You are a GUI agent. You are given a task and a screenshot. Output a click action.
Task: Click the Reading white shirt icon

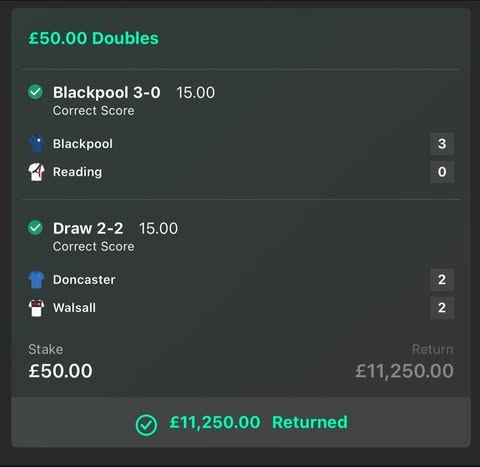coord(36,172)
